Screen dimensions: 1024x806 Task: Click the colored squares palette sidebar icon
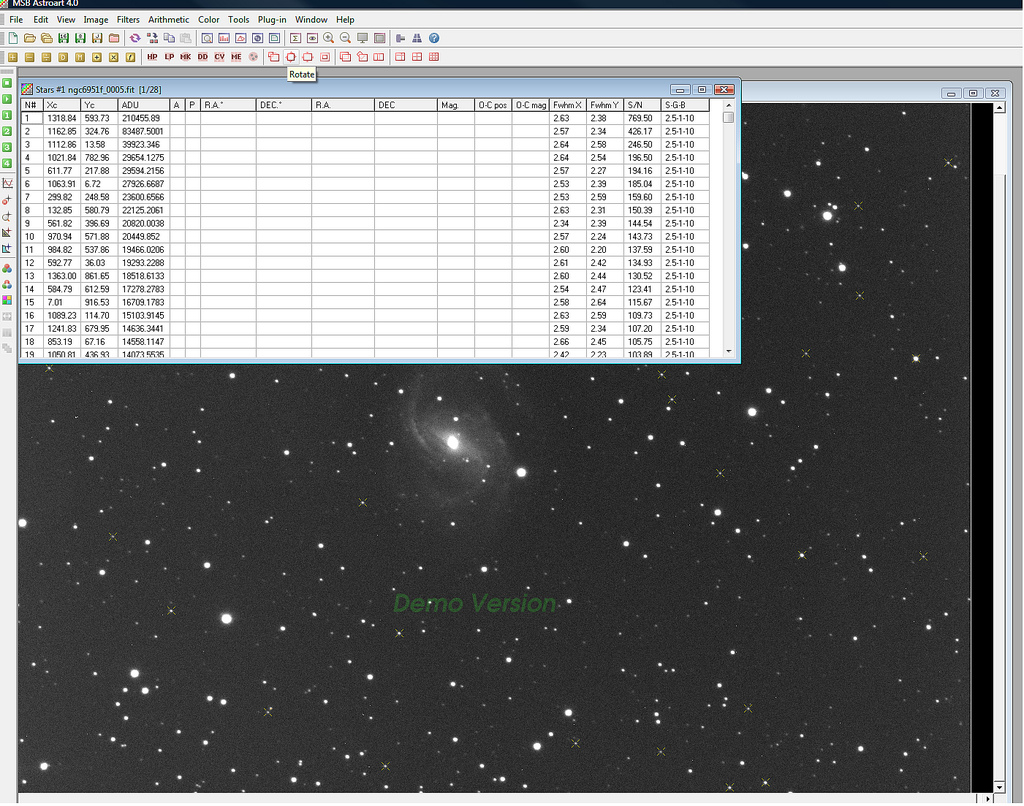click(x=7, y=300)
